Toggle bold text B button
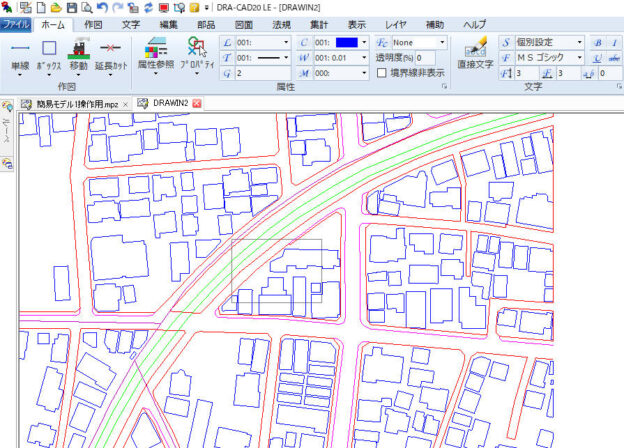 598,43
